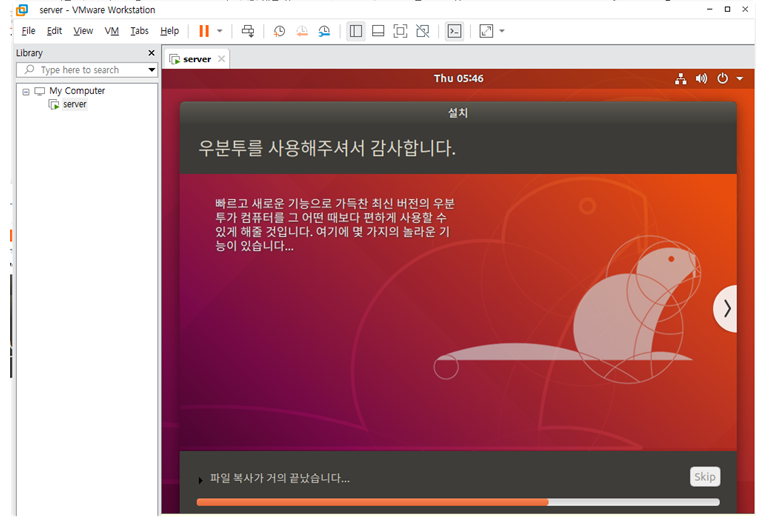Open the library search dropdown arrow

[152, 70]
